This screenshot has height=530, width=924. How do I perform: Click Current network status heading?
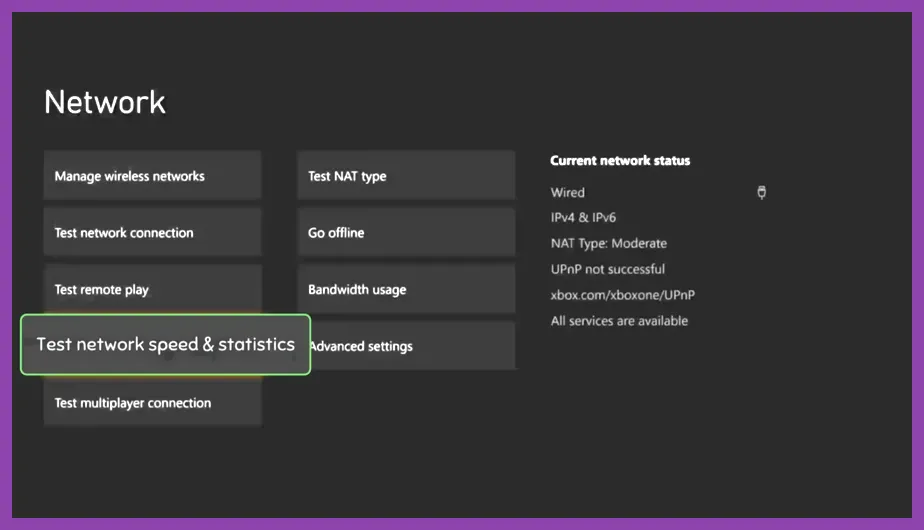click(x=620, y=160)
